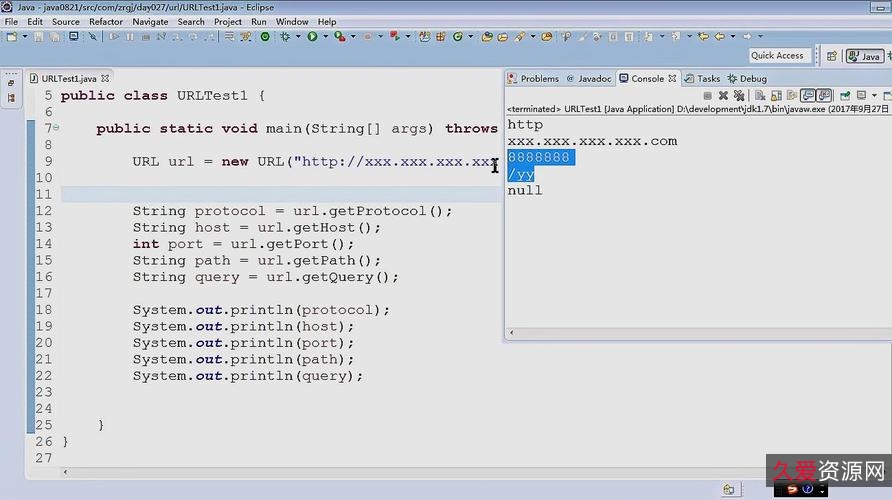Open the Open Perspective icon

(x=831, y=56)
